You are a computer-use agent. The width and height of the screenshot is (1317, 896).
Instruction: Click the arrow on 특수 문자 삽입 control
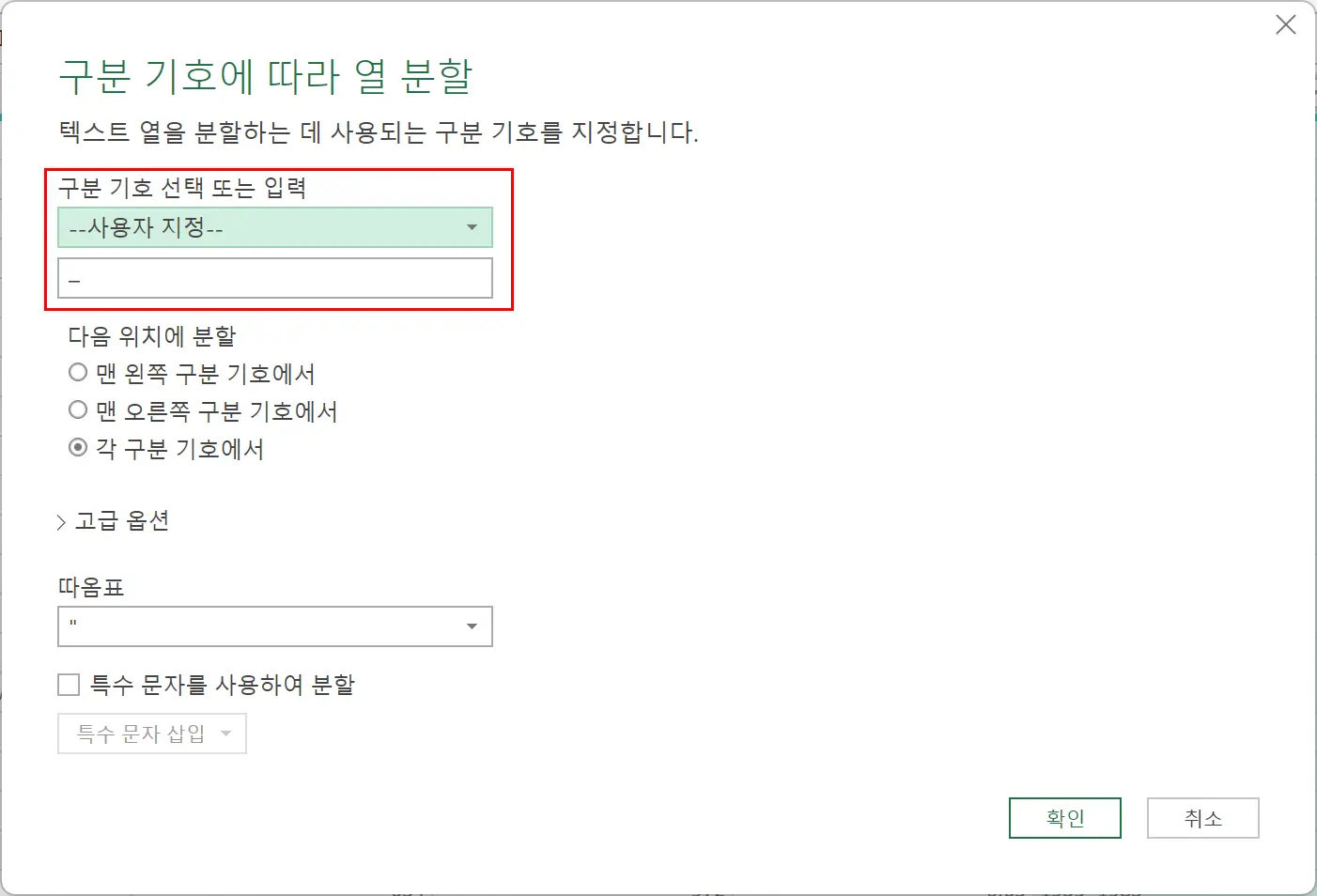[x=225, y=734]
